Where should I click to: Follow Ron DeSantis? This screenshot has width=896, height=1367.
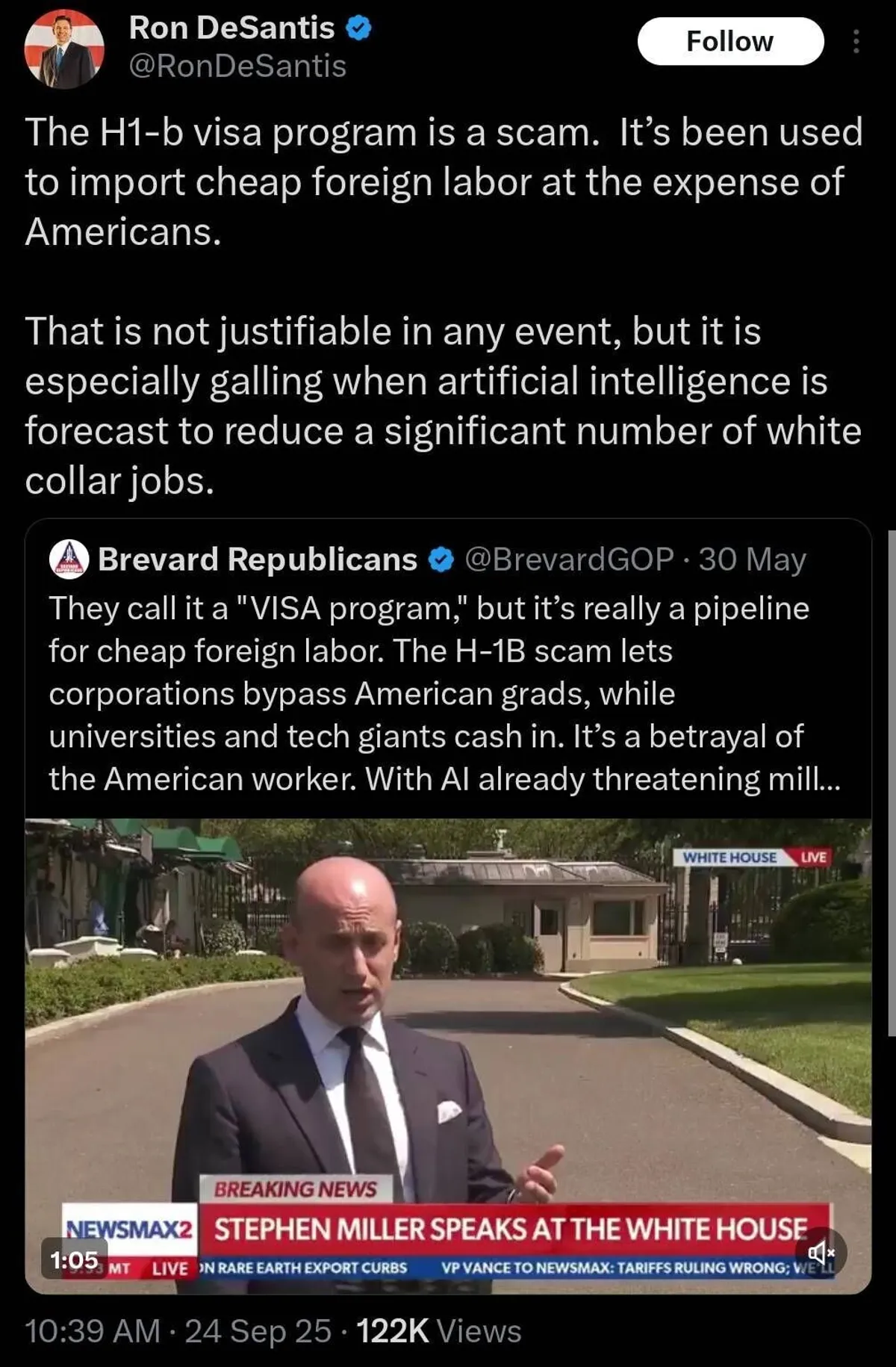tap(730, 41)
